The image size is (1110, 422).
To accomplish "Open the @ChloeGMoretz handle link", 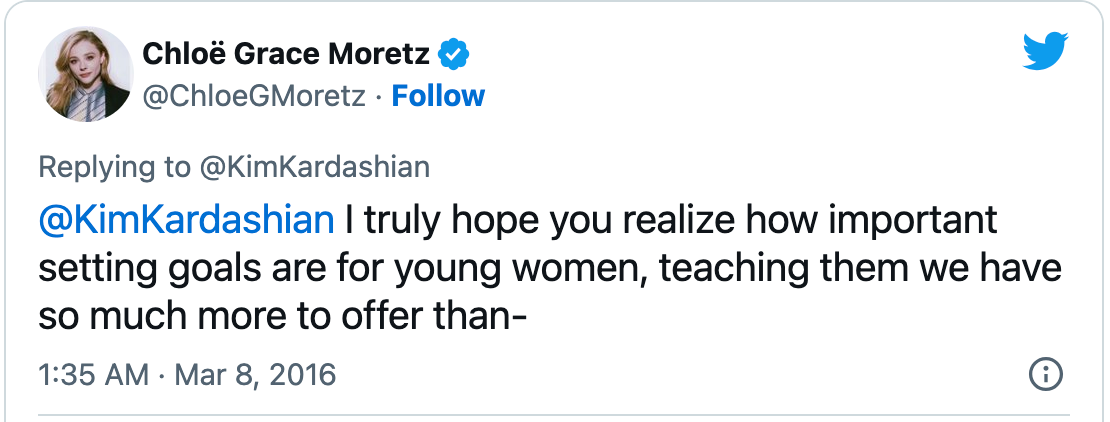I will 253,96.
